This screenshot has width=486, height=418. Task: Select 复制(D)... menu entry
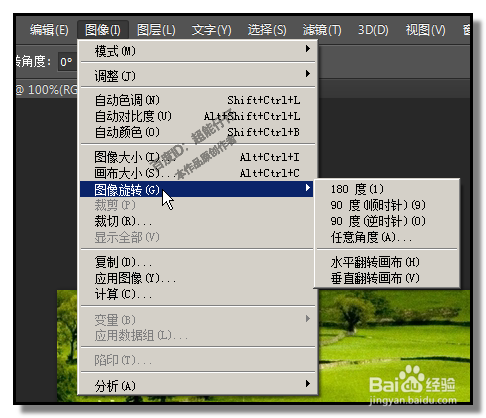point(197,262)
